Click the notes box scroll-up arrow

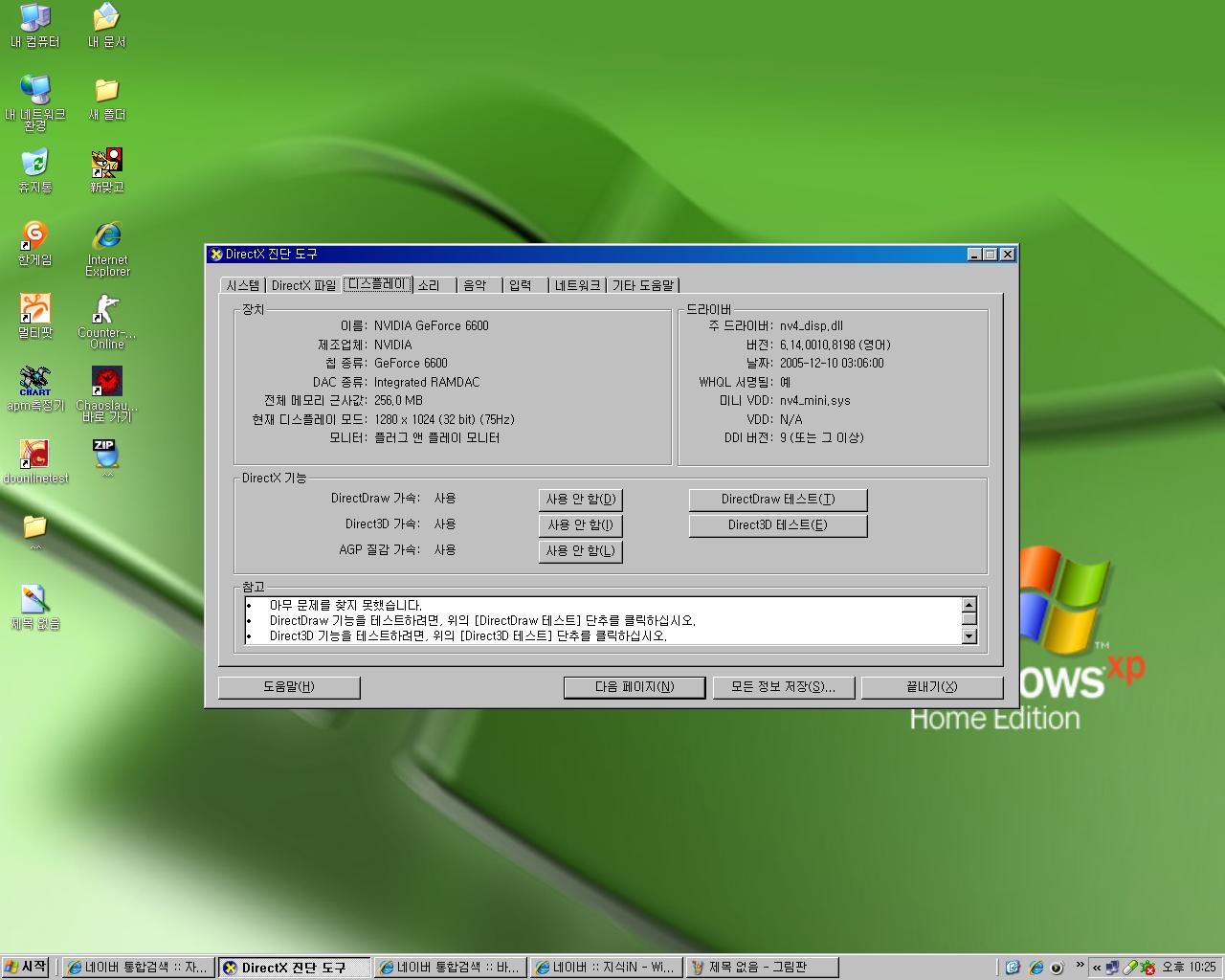tap(969, 605)
